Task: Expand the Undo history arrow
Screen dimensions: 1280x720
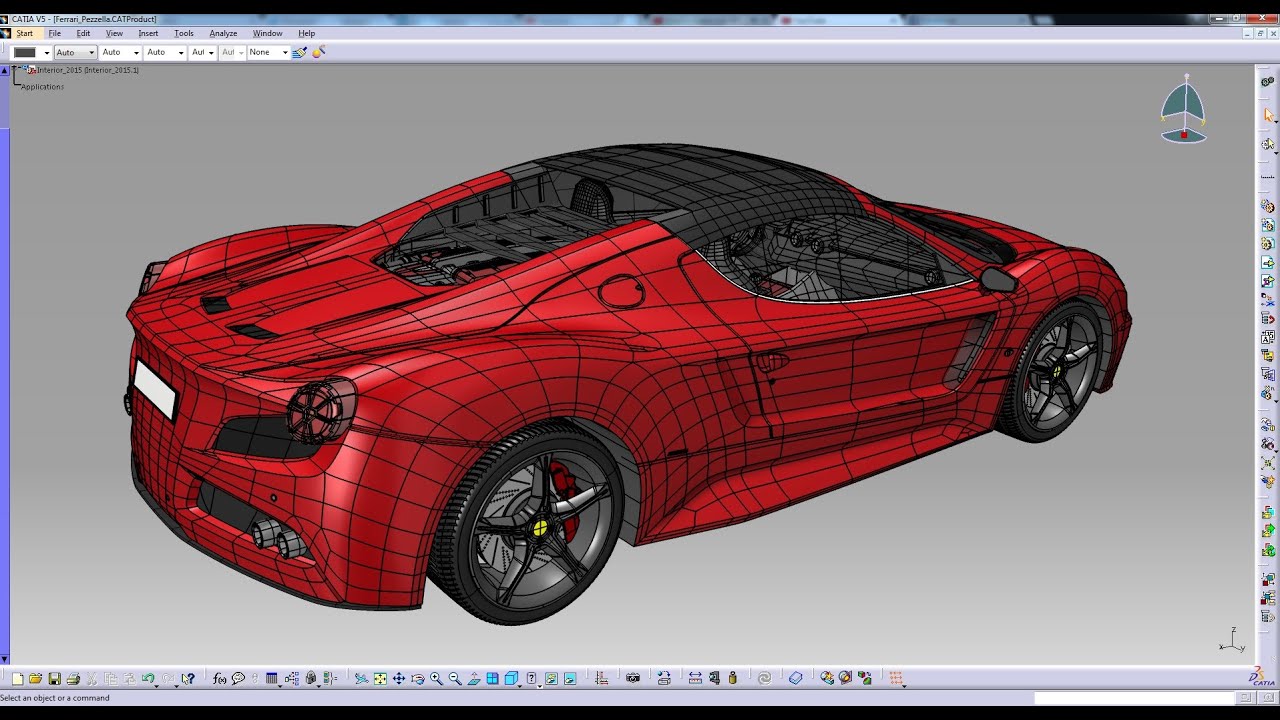Action: coord(158,685)
